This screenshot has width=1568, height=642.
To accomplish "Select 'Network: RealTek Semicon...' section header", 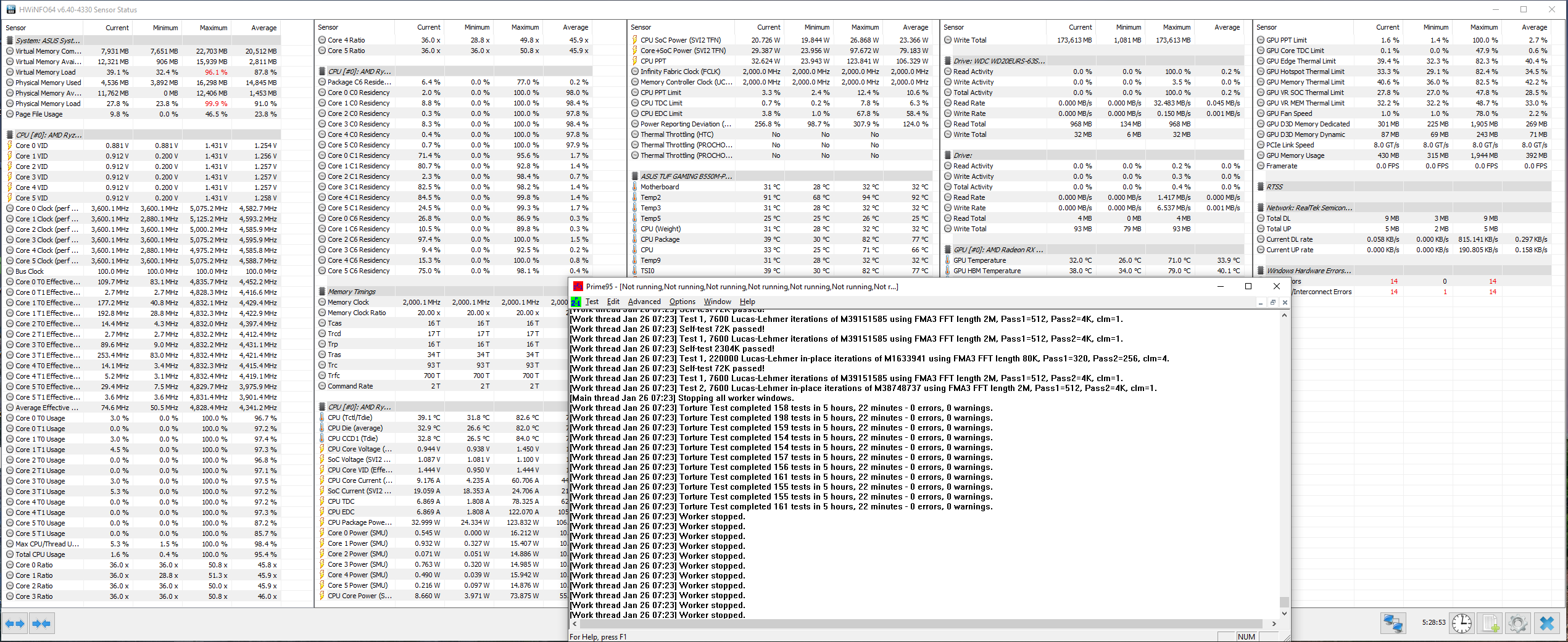I will [x=1403, y=208].
